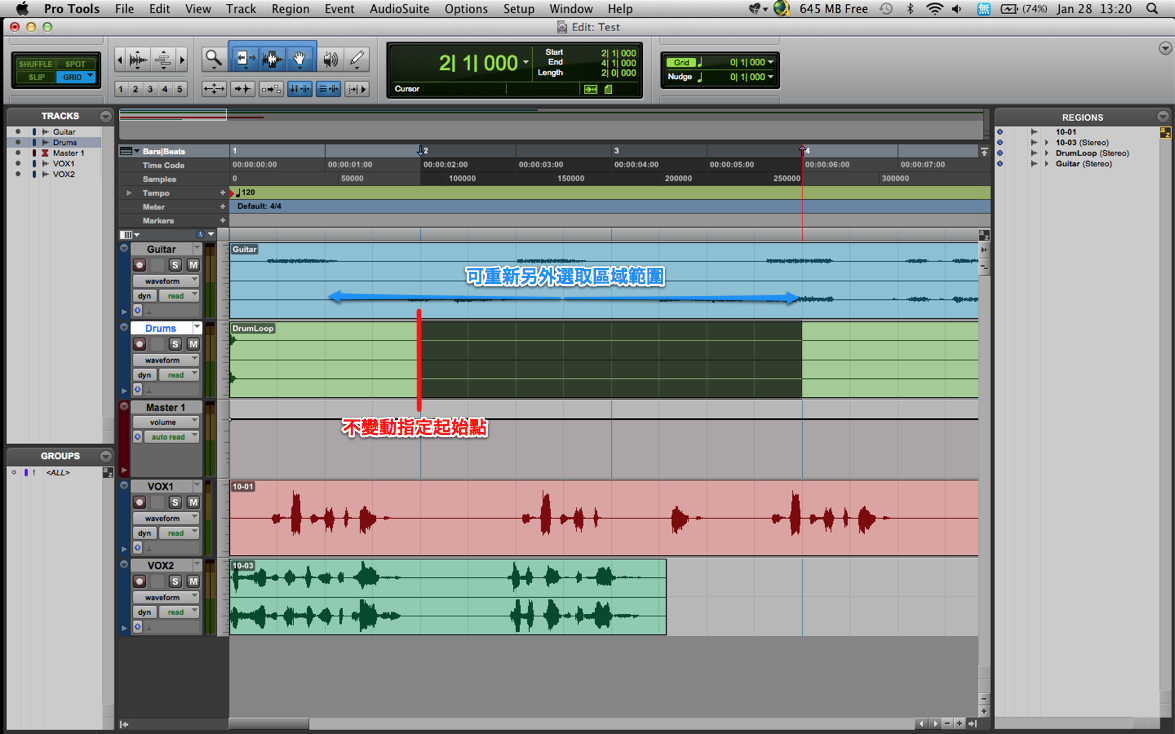Toggle Link Track and Edit Selection
This screenshot has height=734, width=1175.
pyautogui.click(x=328, y=88)
